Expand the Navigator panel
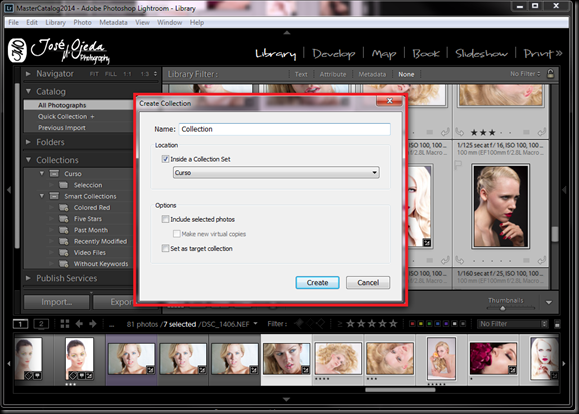Image resolution: width=579 pixels, height=414 pixels. (x=28, y=74)
